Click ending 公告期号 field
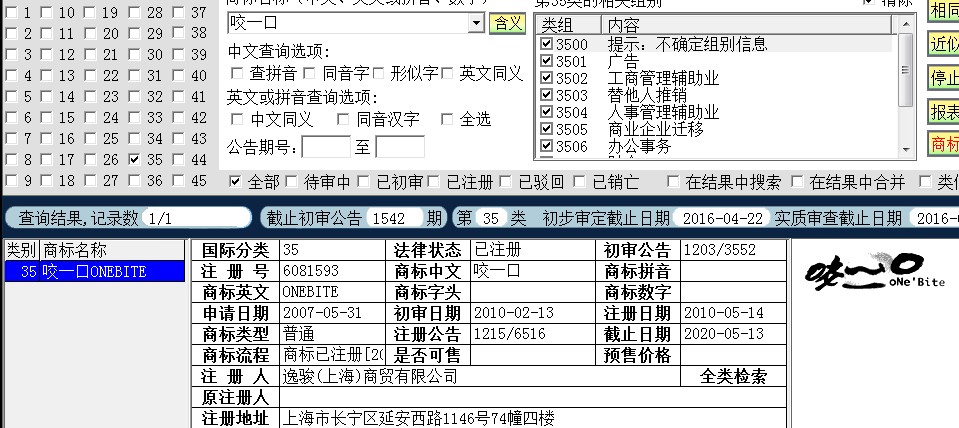 point(400,147)
